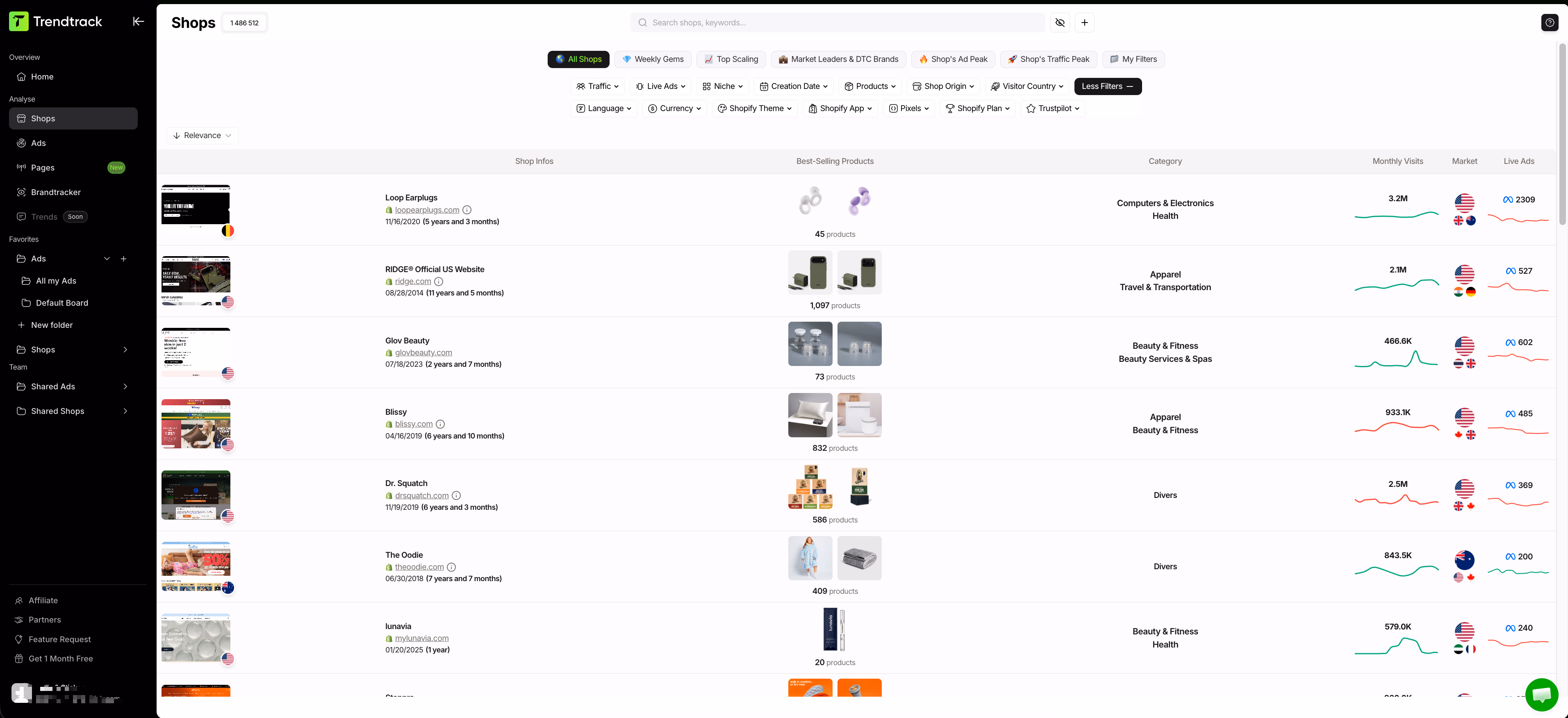Open the Dr. Squatch shop thumbnail
This screenshot has width=1568, height=718.
(x=196, y=495)
